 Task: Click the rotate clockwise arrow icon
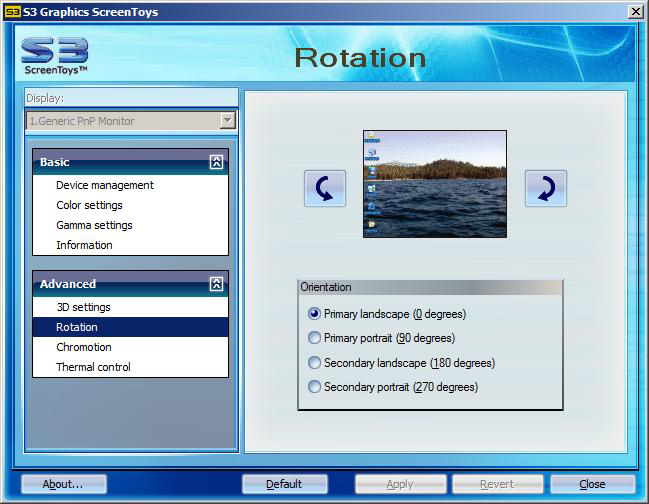click(545, 188)
